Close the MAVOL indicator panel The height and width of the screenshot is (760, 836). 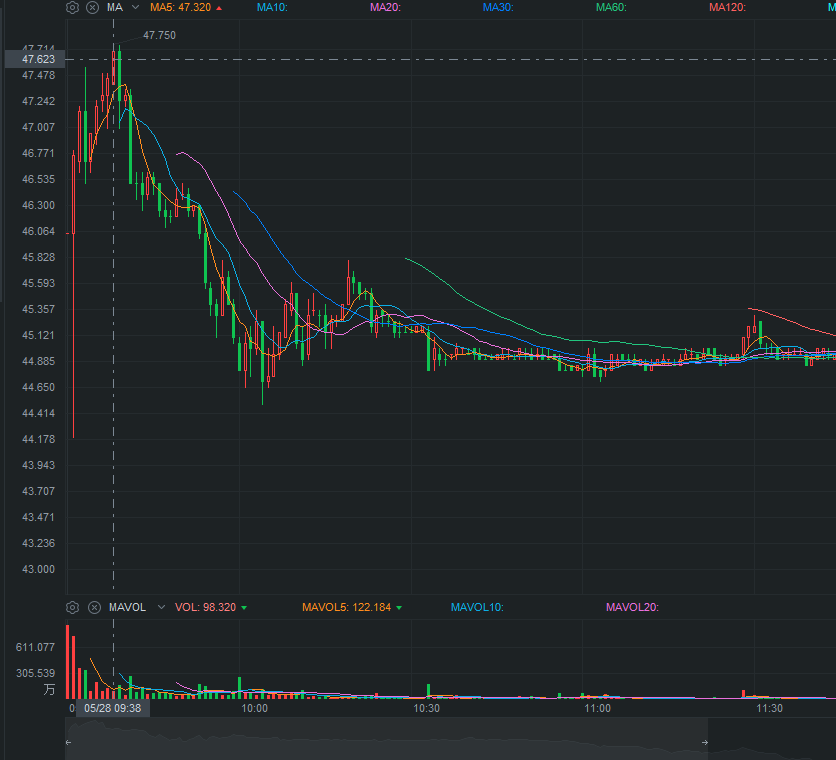click(x=94, y=607)
